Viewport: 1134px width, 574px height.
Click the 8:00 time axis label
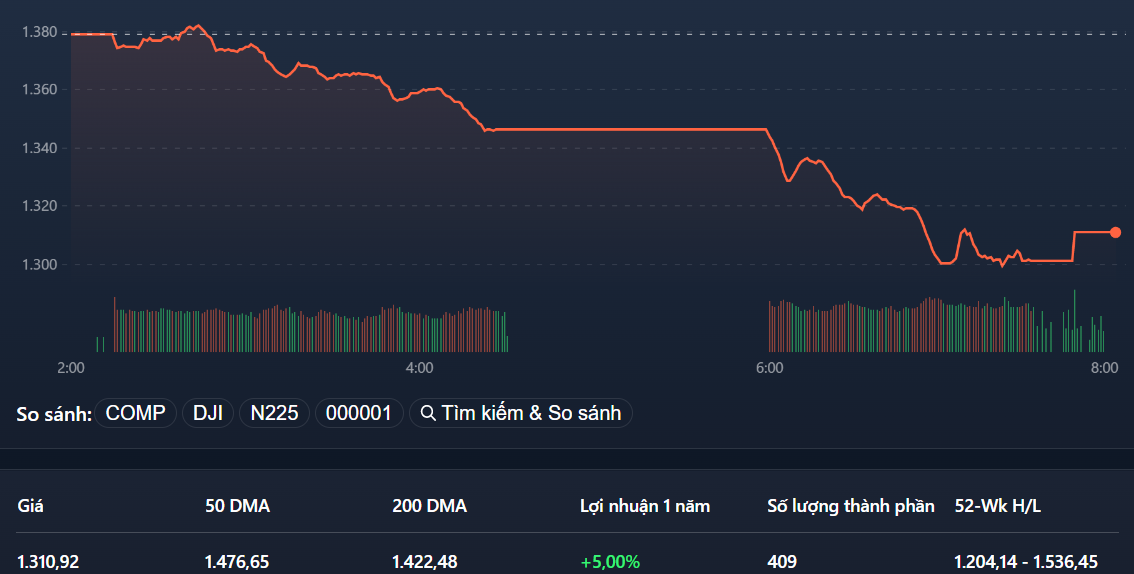click(1104, 368)
